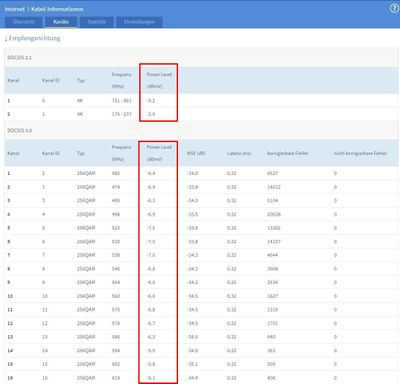Click correctable errors value 1627
The image size is (400, 384).
pyautogui.click(x=272, y=296)
